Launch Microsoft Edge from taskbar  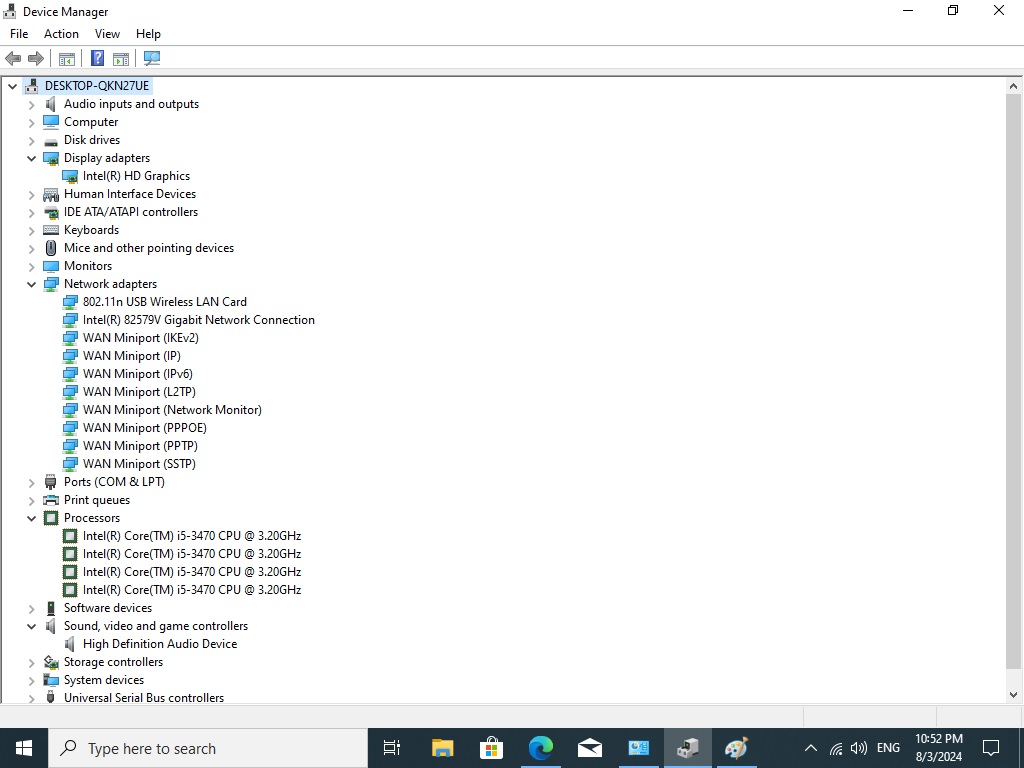[x=540, y=748]
